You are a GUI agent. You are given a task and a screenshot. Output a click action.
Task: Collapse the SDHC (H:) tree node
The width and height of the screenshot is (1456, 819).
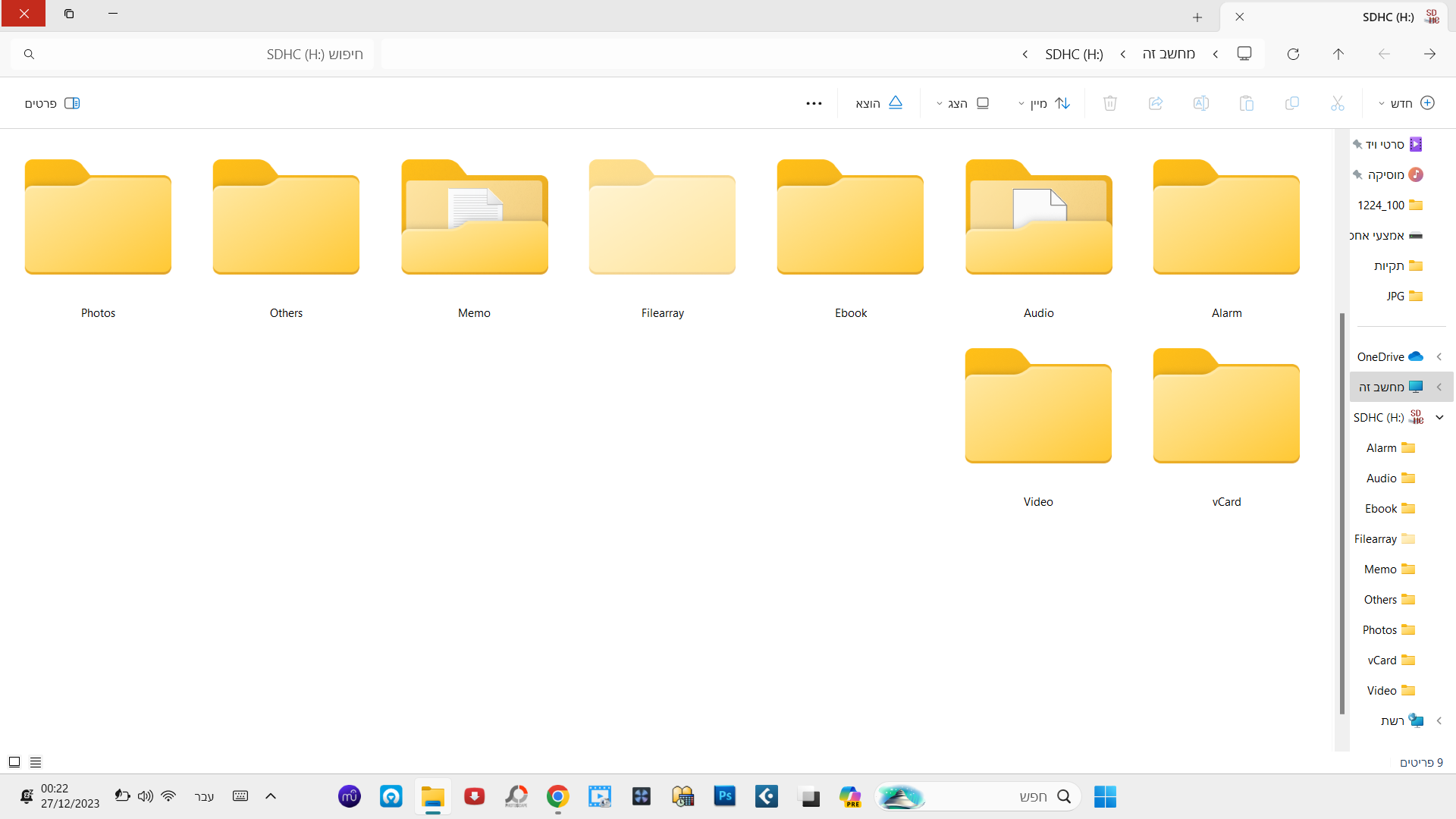pos(1439,417)
